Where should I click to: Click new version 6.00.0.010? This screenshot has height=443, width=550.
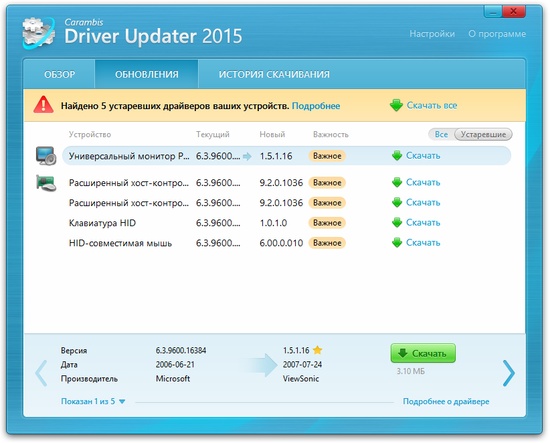point(281,243)
